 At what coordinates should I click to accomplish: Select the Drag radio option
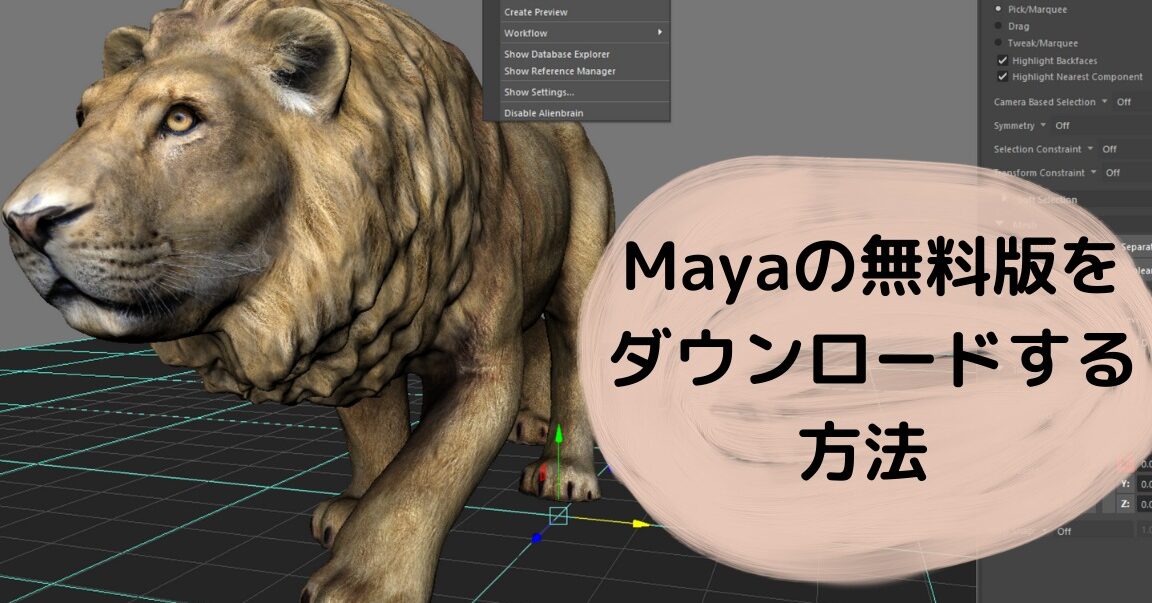click(998, 26)
